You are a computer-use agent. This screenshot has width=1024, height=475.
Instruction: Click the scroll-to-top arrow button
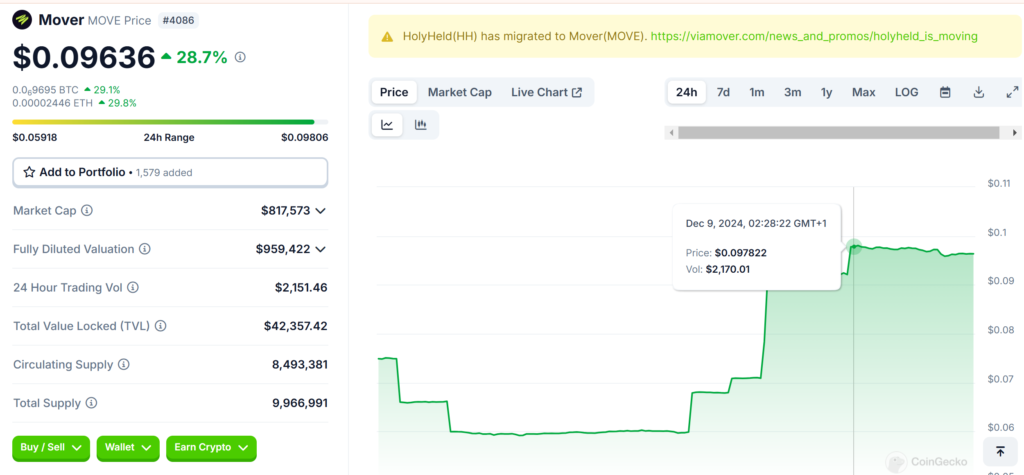(1001, 451)
